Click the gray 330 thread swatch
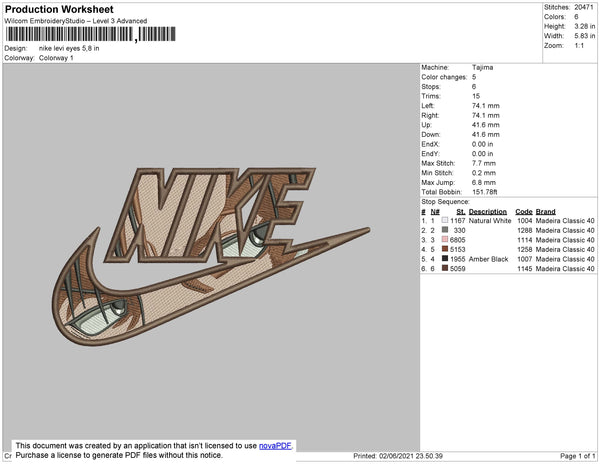The image size is (600, 464). (x=445, y=230)
